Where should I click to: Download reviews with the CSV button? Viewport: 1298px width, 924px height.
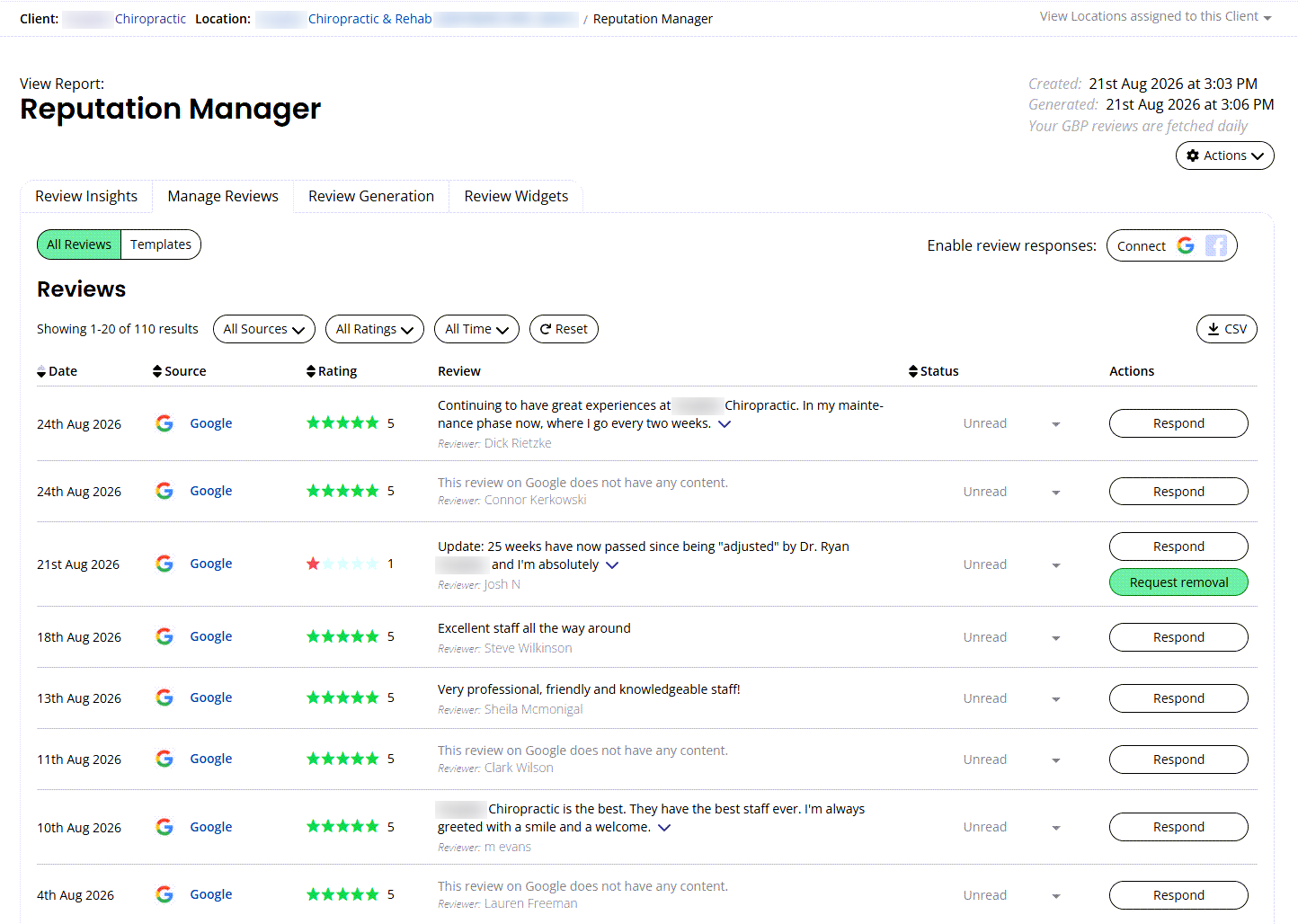tap(1227, 329)
